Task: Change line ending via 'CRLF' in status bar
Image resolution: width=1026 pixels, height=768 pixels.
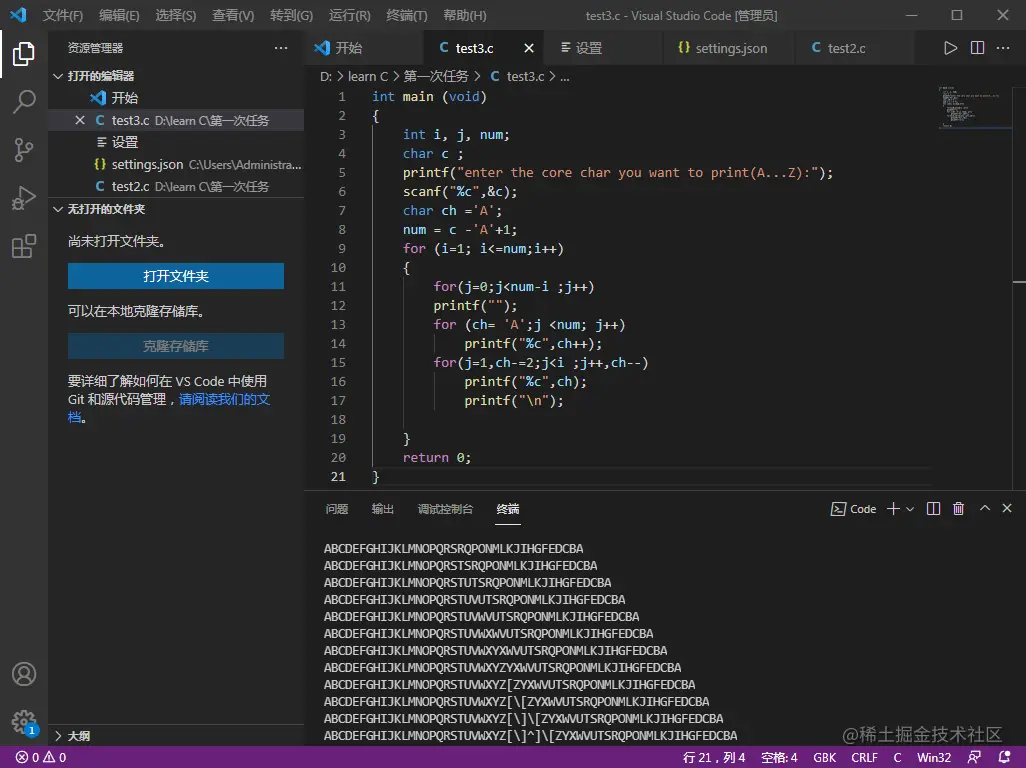Action: (x=864, y=758)
